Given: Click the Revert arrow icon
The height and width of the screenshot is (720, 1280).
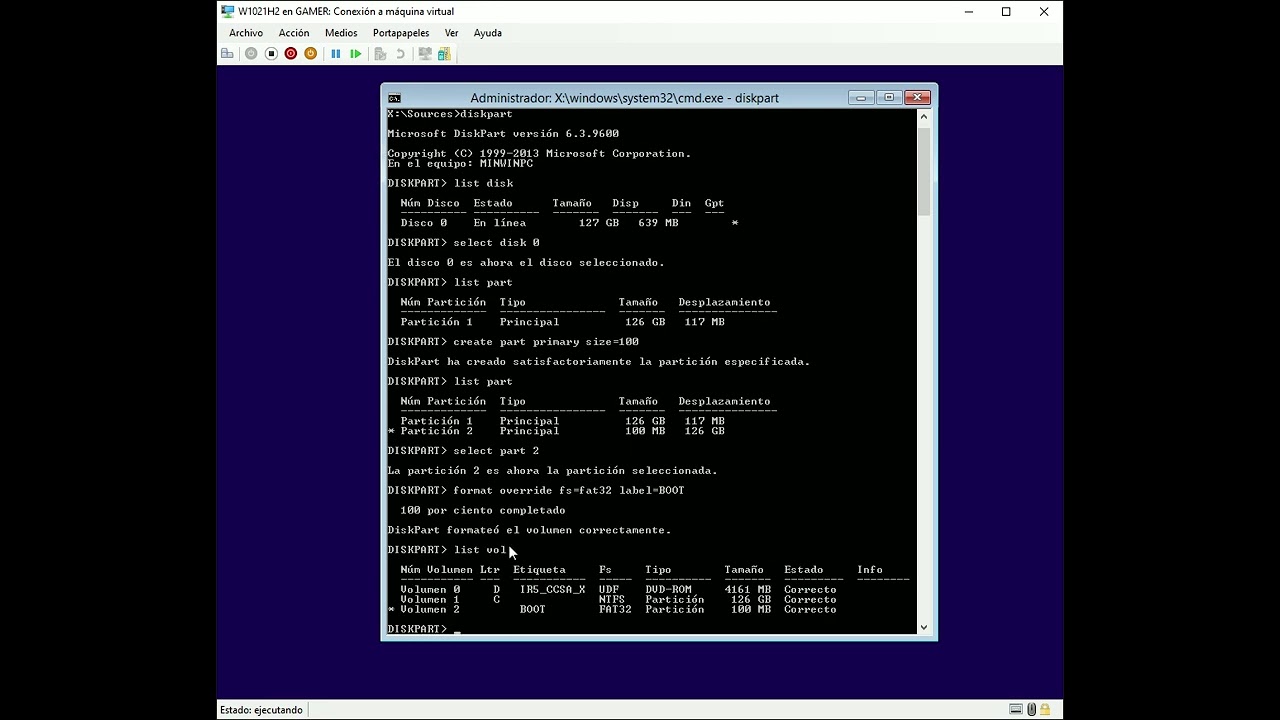Looking at the screenshot, I should click(401, 54).
